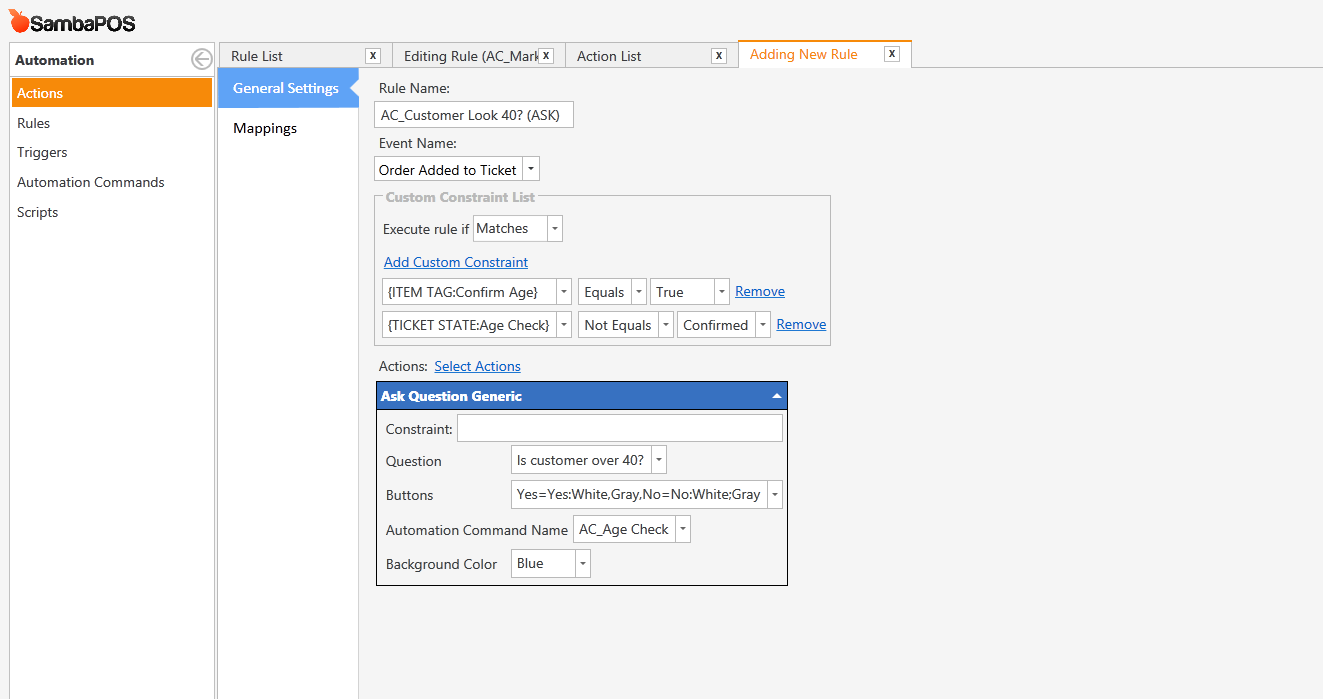The height and width of the screenshot is (699, 1323).
Task: Collapse the Ask Question Generic action
Action: 777,396
